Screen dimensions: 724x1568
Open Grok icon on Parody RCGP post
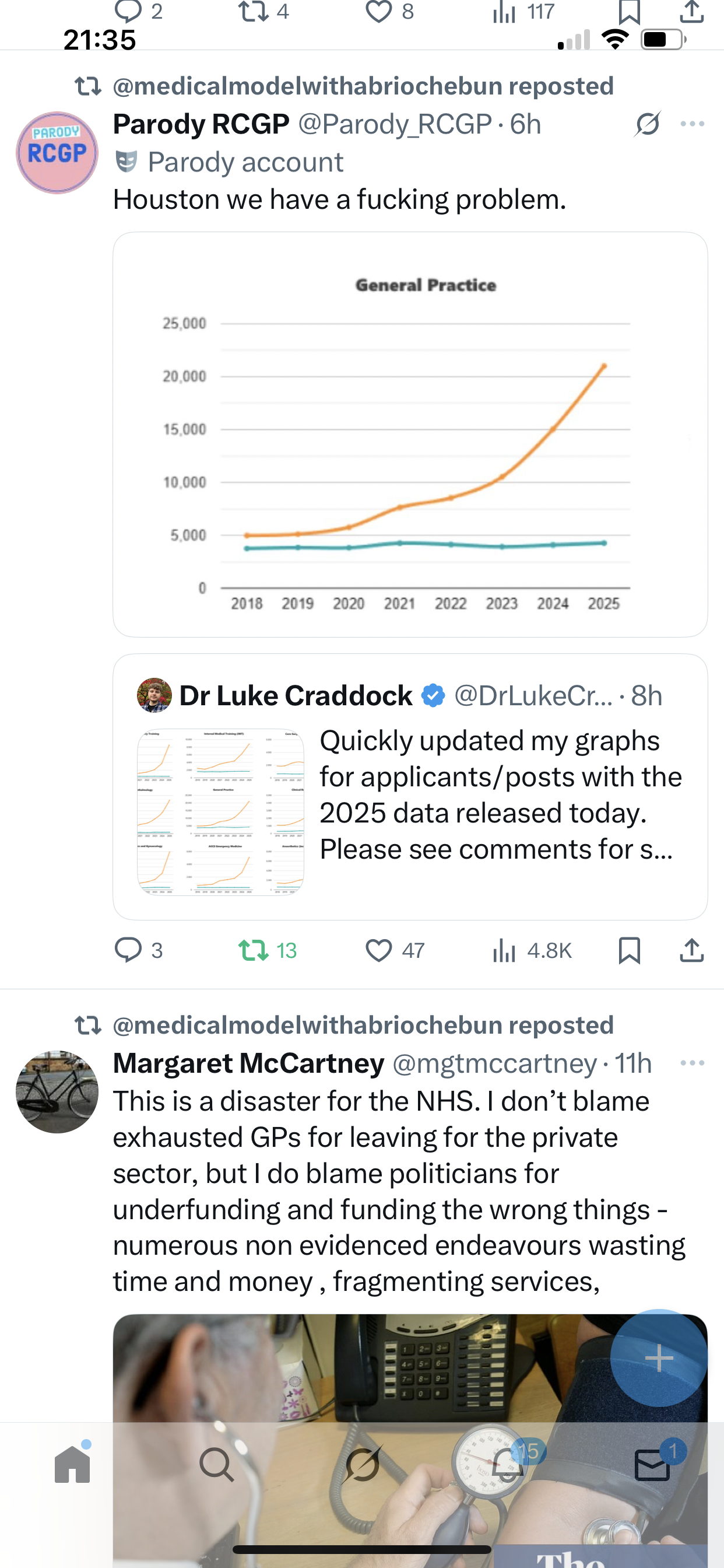tap(647, 124)
